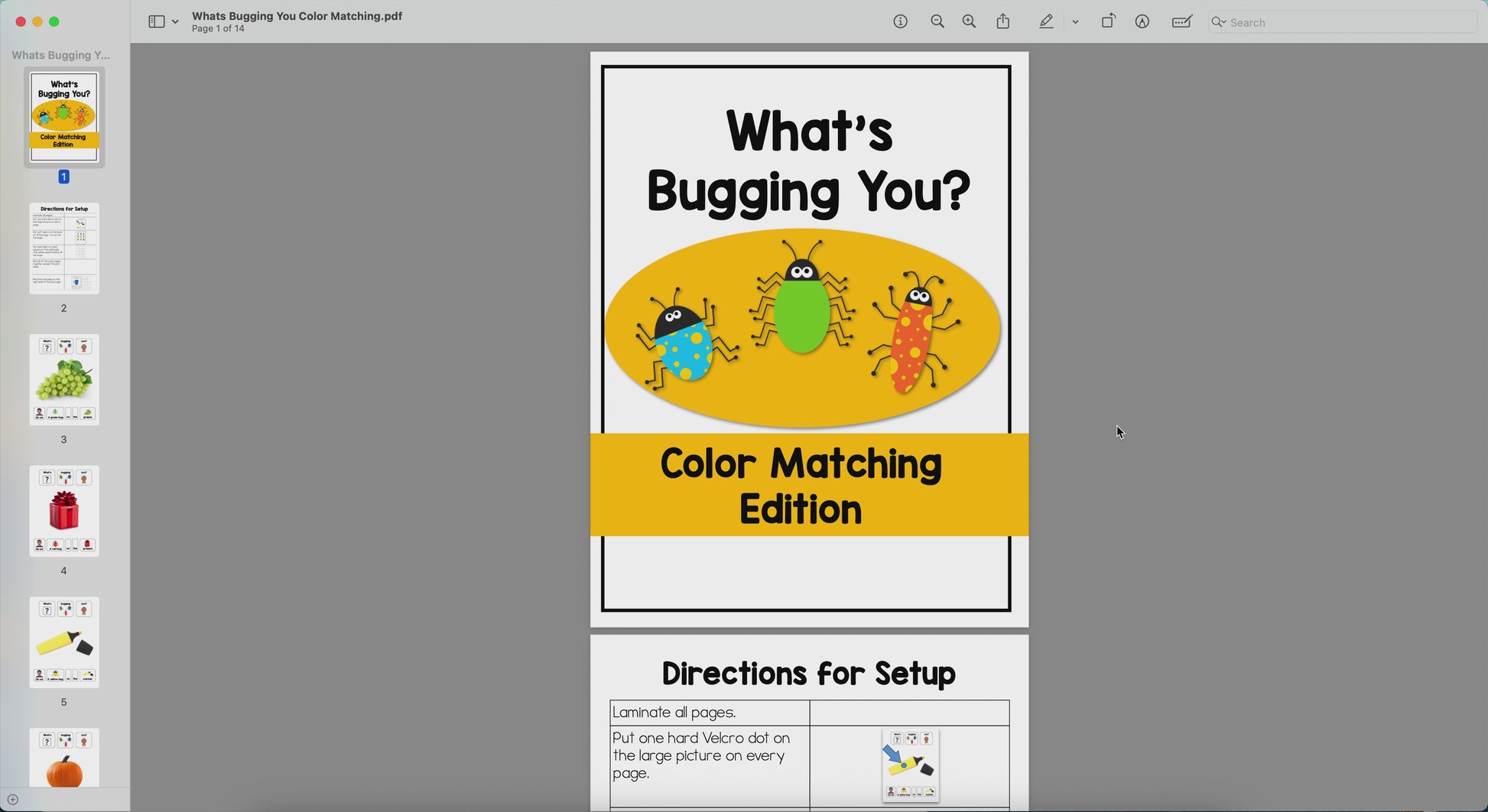Click the Whats Bugging Y... sidebar title
Image resolution: width=1488 pixels, height=812 pixels.
(x=61, y=55)
